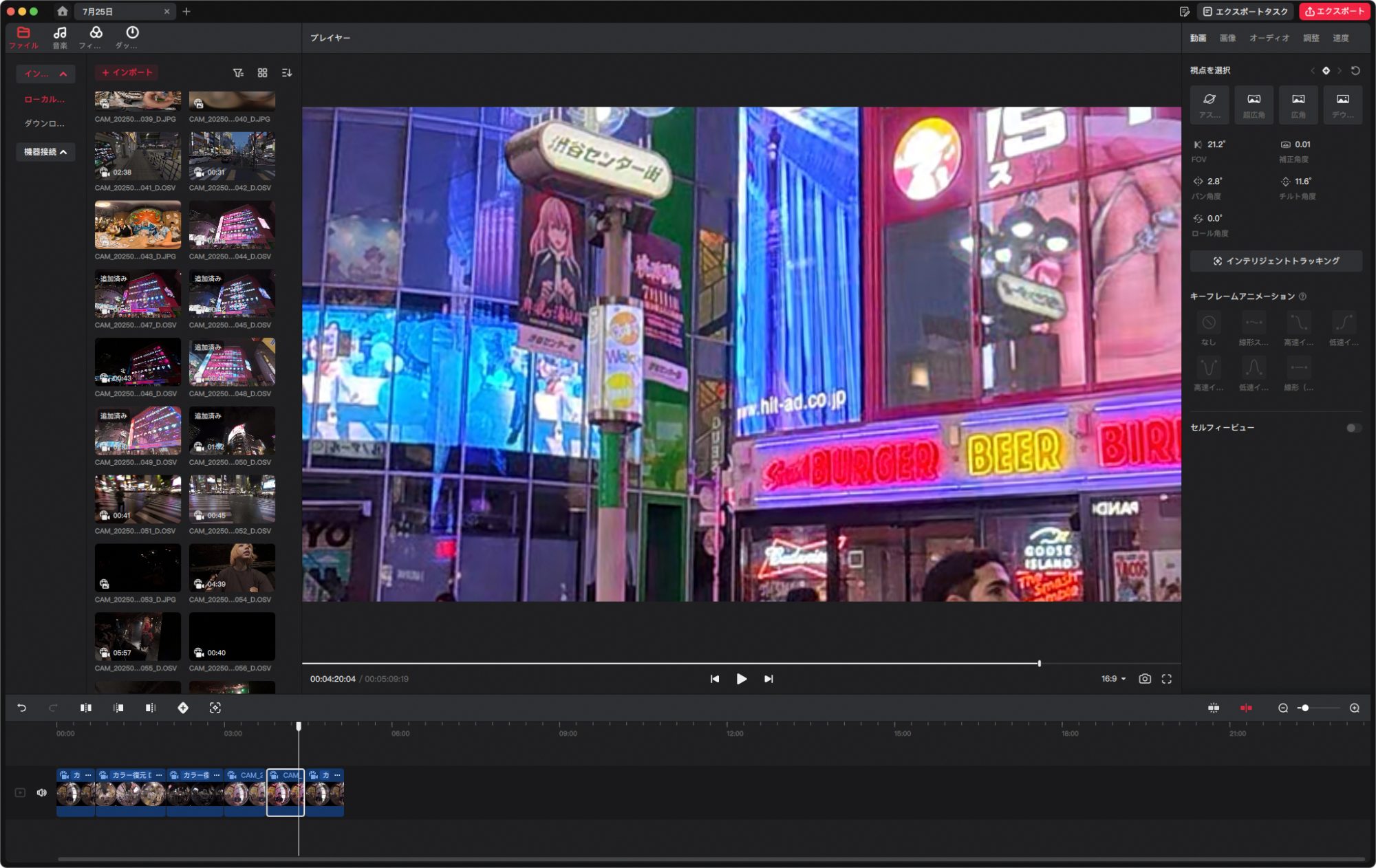Screen dimensions: 1376x868
Task: Open options menu of first timeline clip
Action: [88, 775]
